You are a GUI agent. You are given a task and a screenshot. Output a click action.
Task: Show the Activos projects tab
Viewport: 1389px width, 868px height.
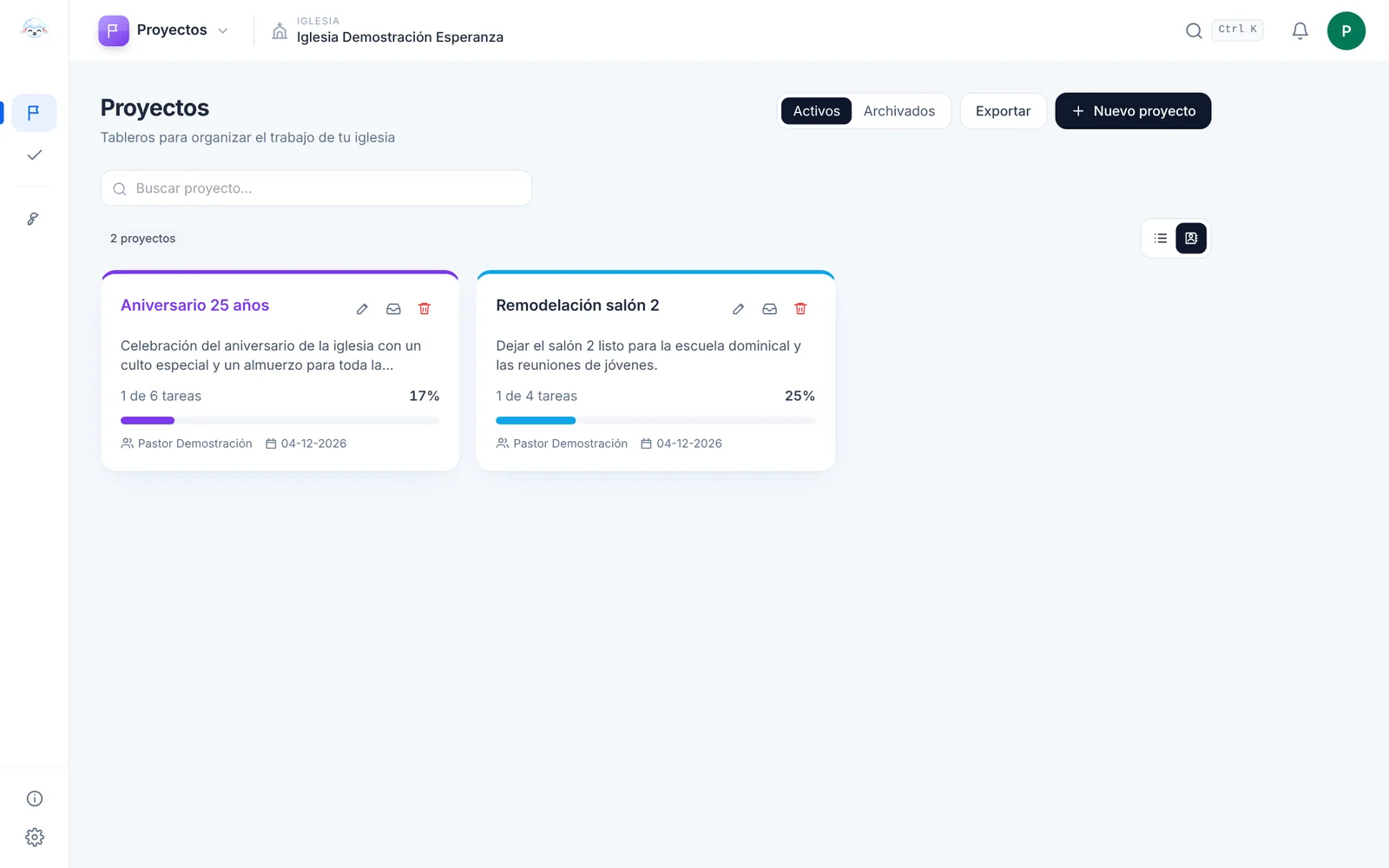pyautogui.click(x=816, y=111)
